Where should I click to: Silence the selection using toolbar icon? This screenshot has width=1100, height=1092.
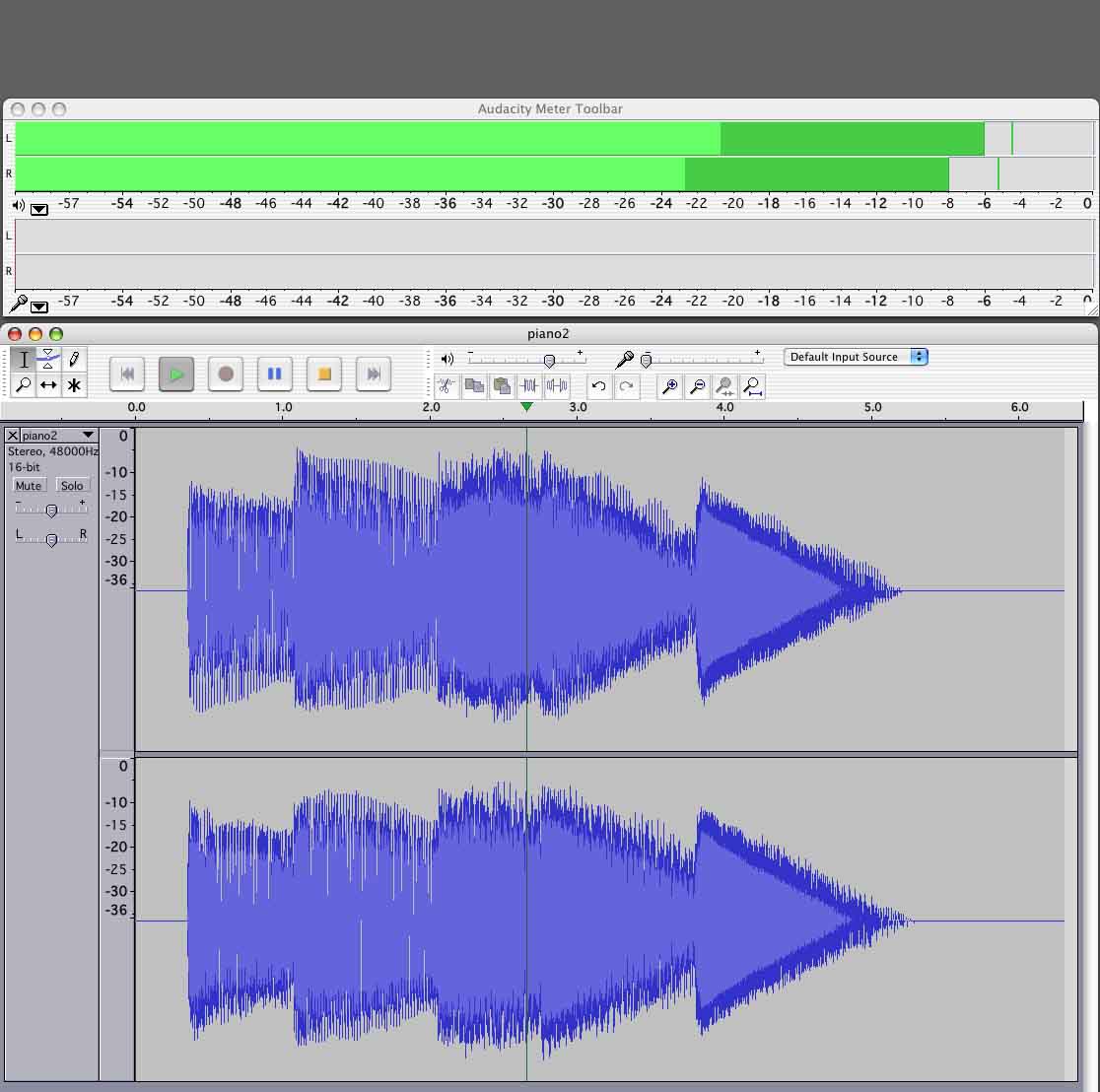click(557, 386)
